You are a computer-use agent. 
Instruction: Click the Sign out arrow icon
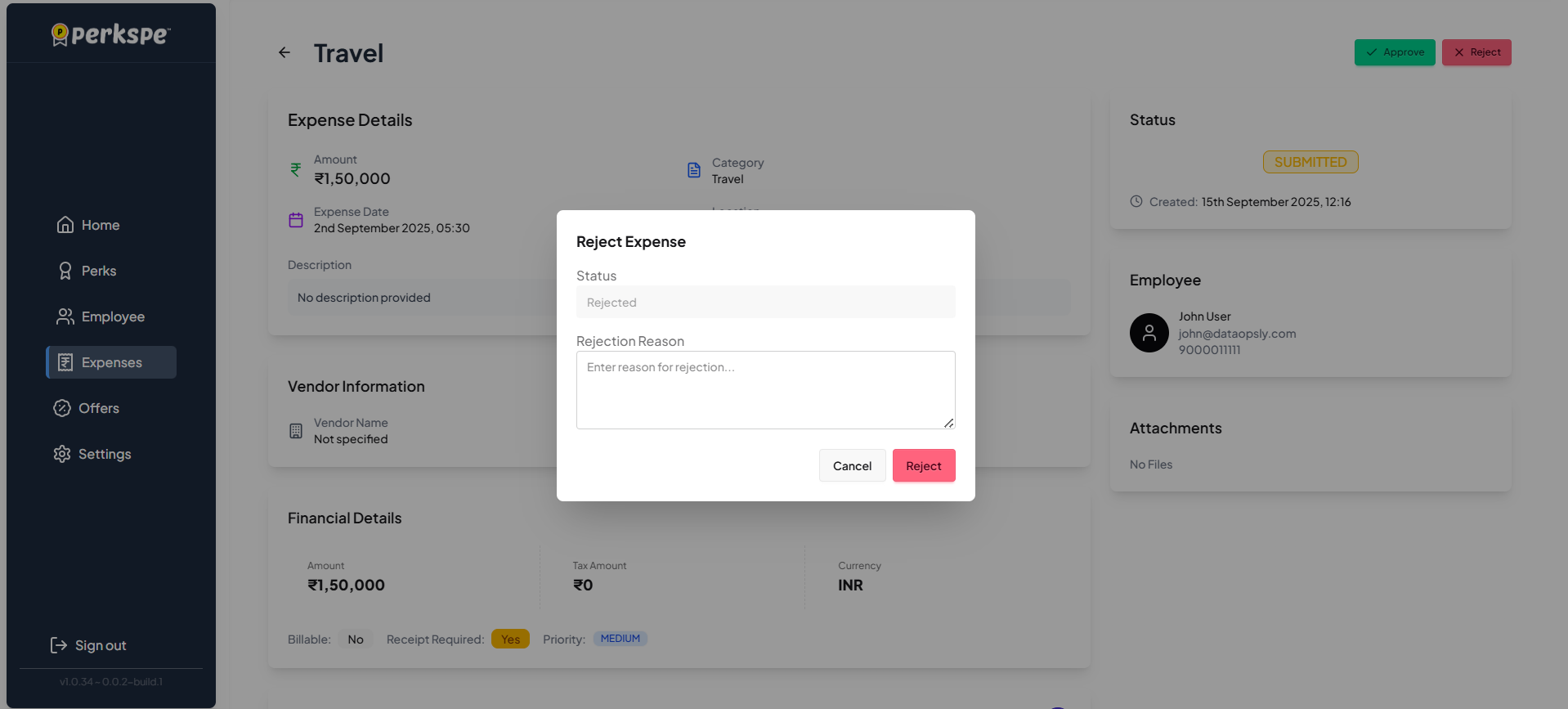[59, 645]
